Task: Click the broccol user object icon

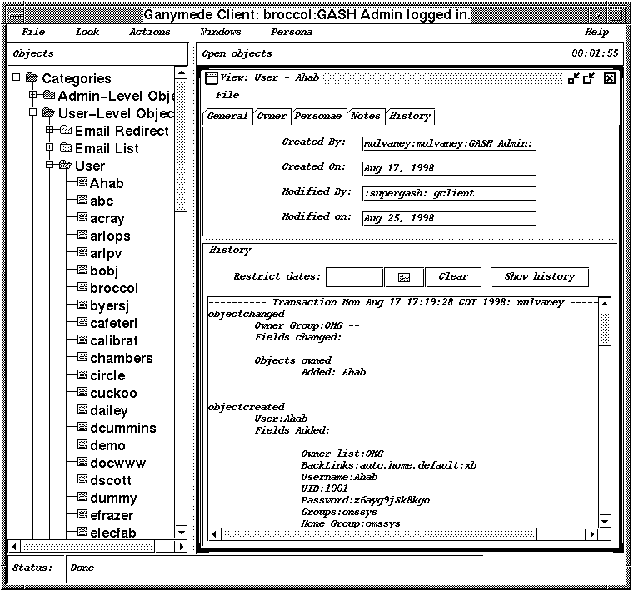Action: pos(81,288)
